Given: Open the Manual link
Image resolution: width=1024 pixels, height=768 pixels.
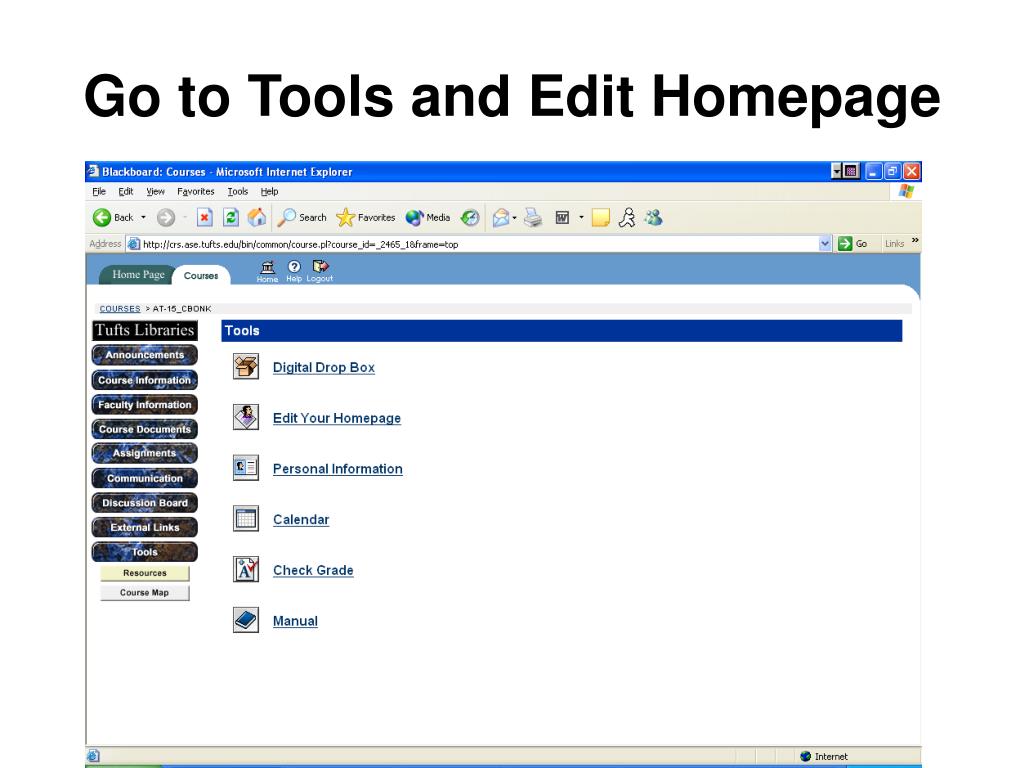Looking at the screenshot, I should click(295, 621).
